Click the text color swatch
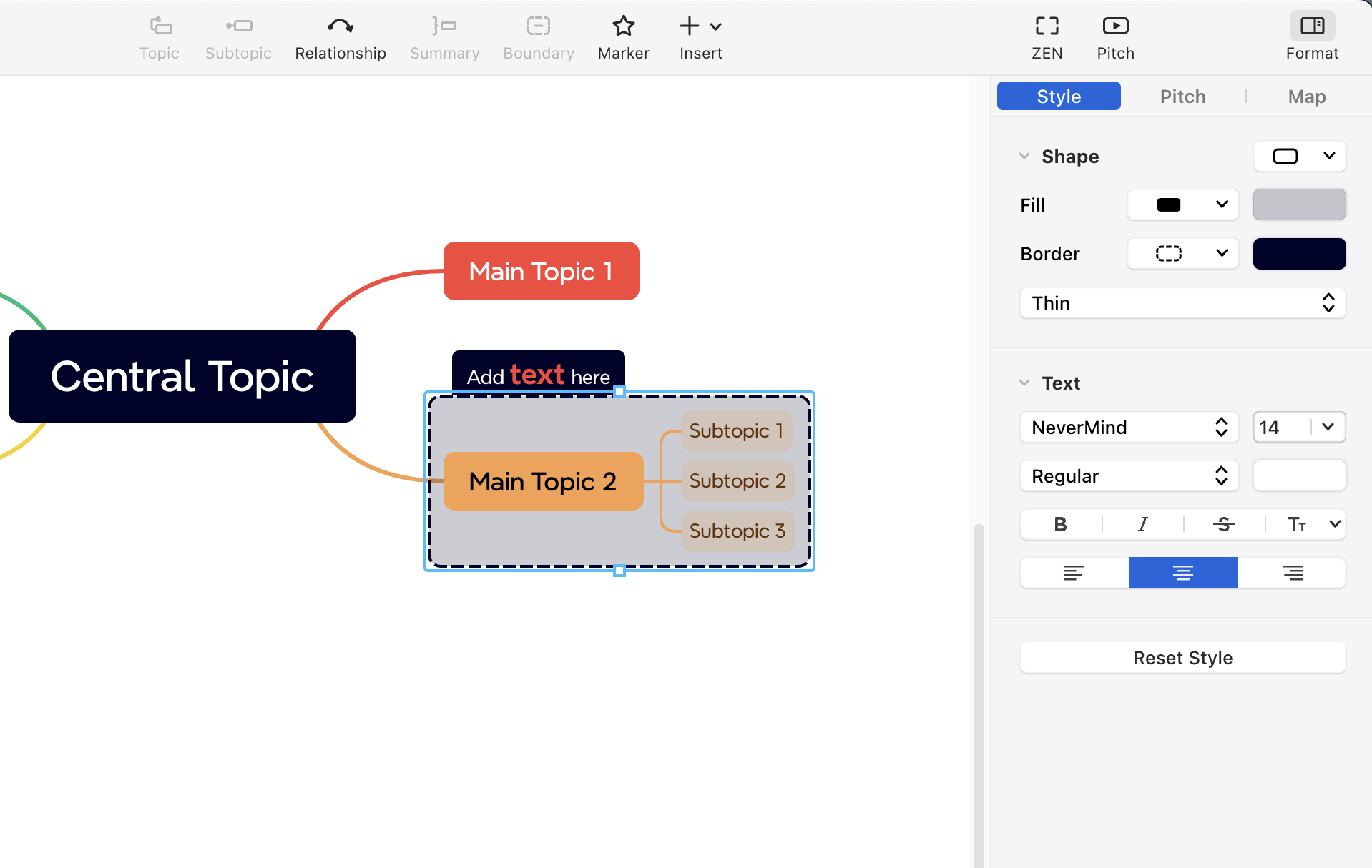This screenshot has height=868, width=1372. click(1299, 476)
